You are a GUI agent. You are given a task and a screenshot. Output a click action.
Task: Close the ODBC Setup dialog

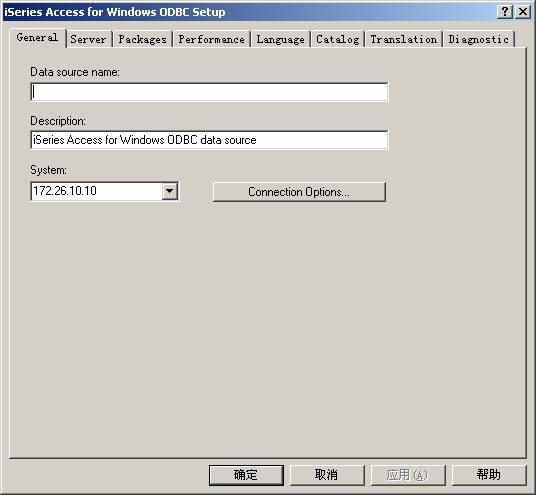pyautogui.click(x=523, y=12)
